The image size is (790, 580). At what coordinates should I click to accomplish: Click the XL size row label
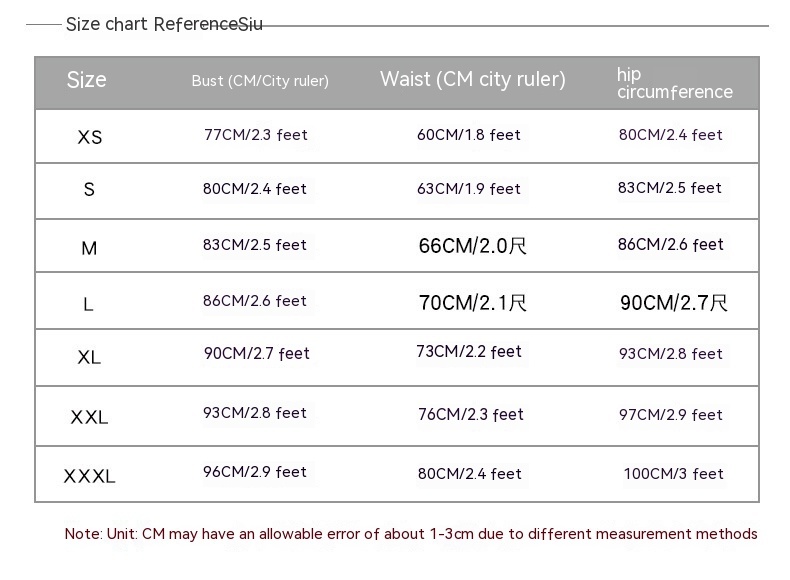(x=89, y=357)
